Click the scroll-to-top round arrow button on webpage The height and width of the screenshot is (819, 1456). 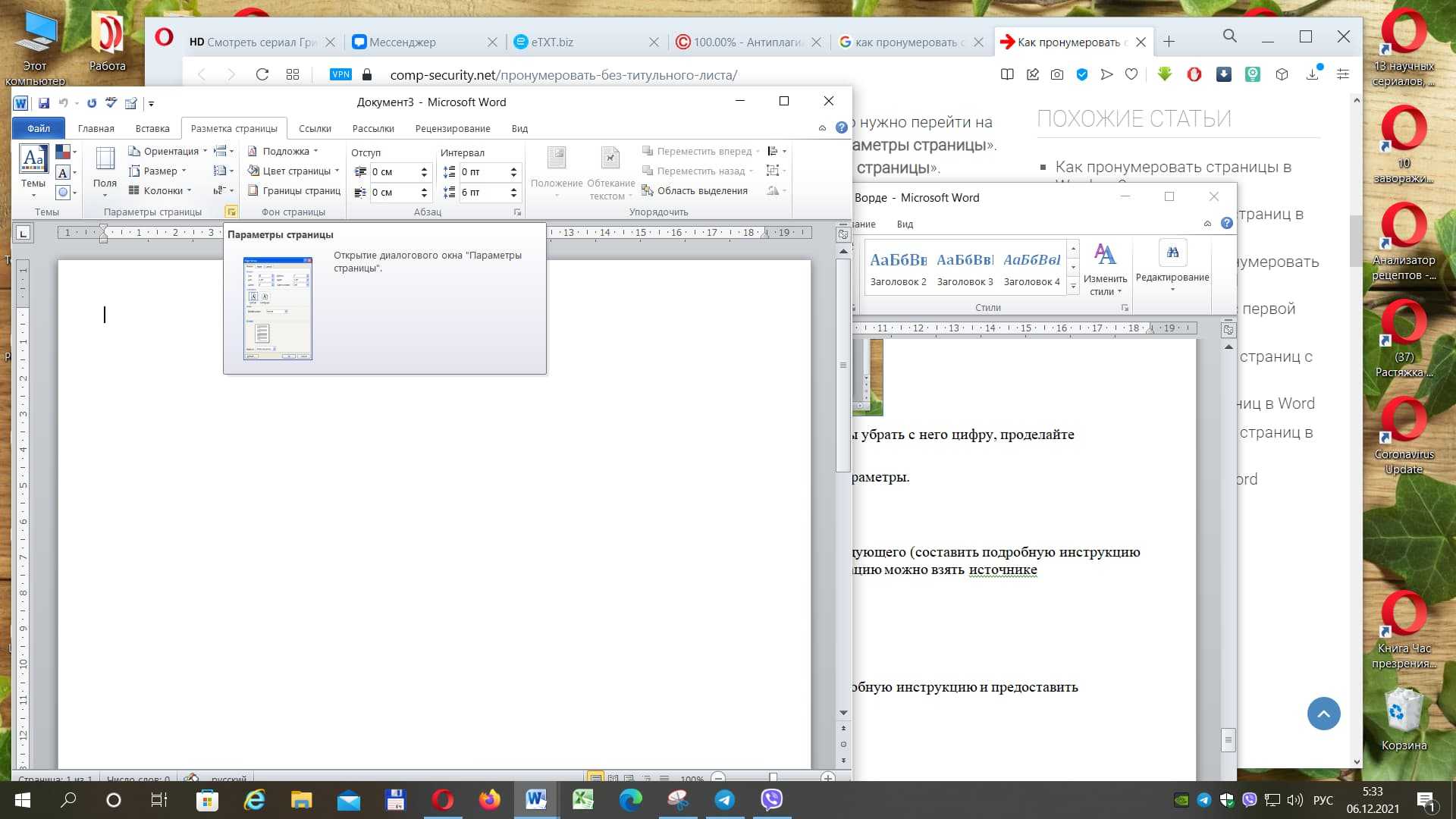(x=1323, y=714)
